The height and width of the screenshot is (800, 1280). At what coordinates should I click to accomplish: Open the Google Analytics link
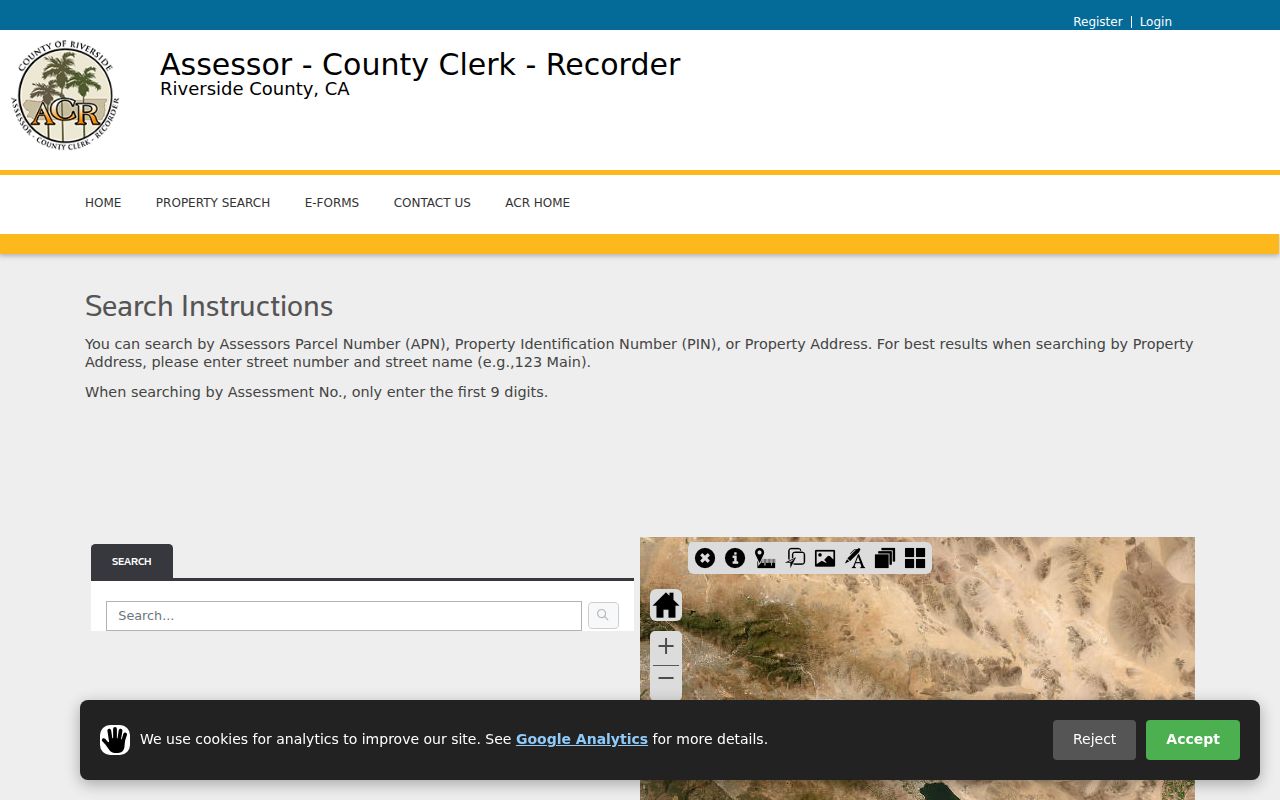[582, 739]
